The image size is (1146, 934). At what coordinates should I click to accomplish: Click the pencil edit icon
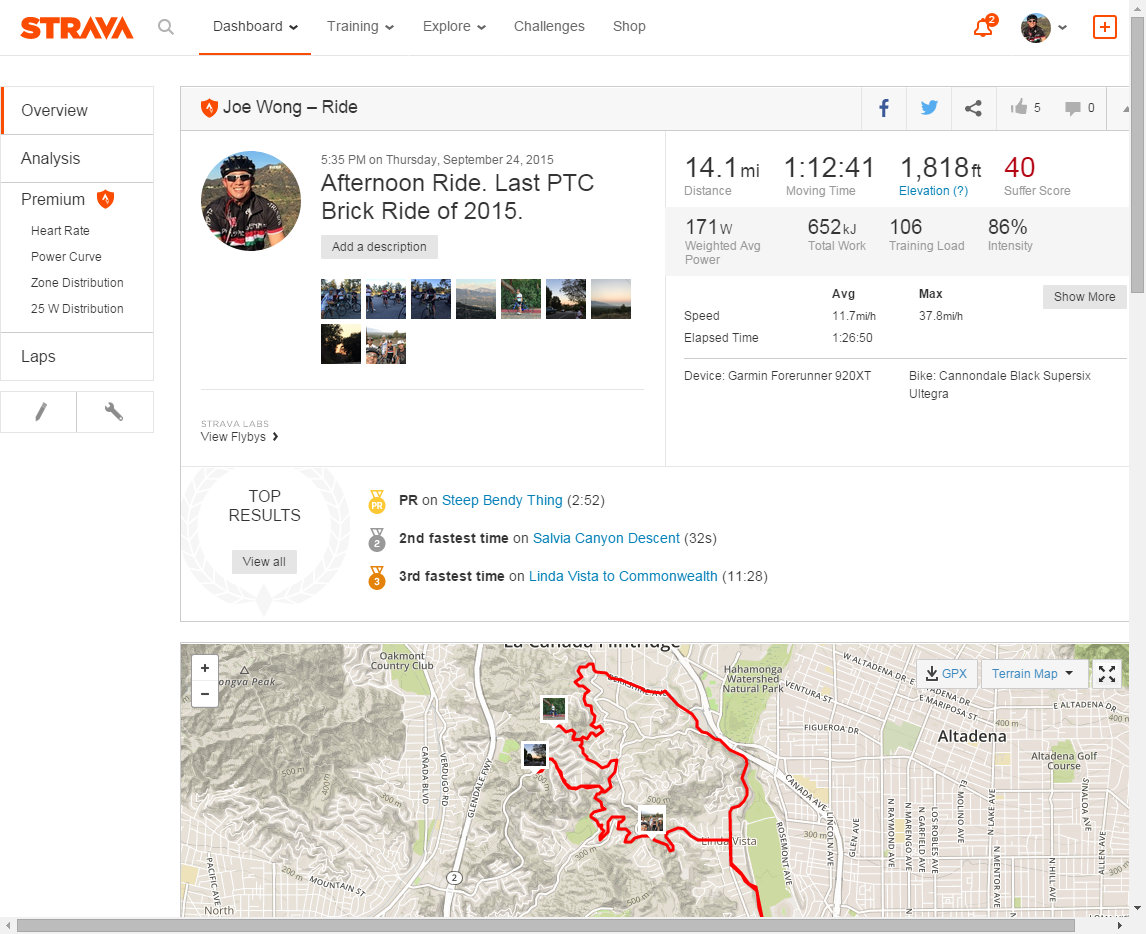click(x=40, y=412)
